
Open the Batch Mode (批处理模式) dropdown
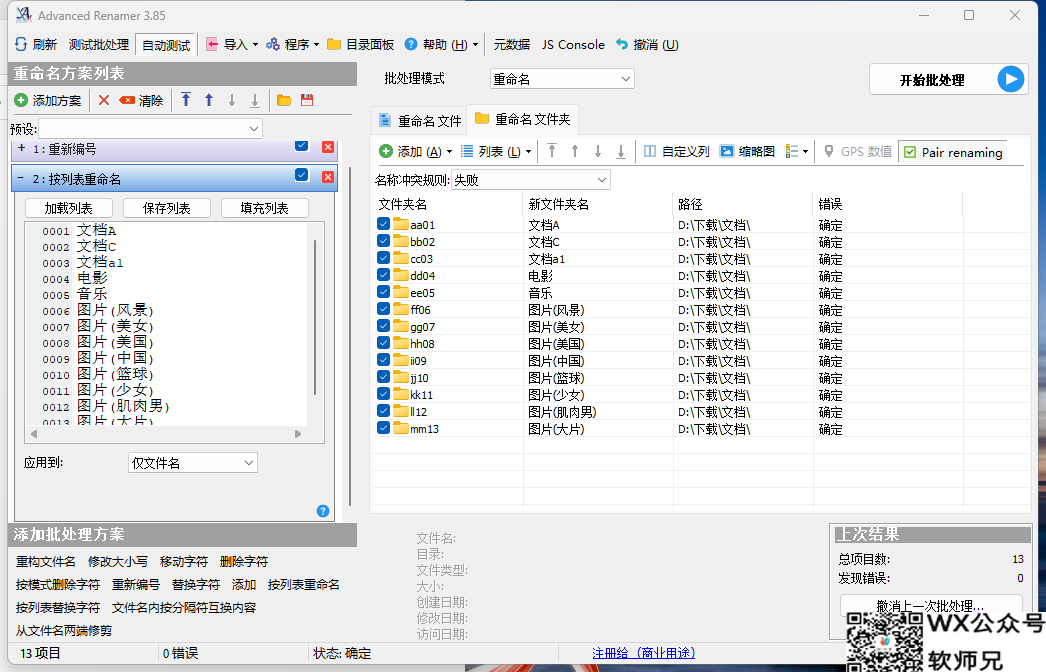pos(562,79)
